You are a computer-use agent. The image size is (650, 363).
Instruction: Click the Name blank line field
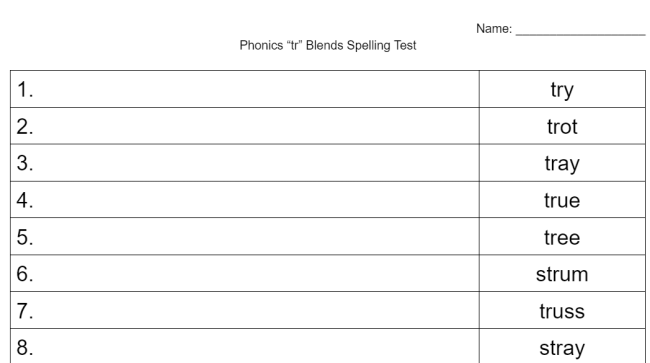pyautogui.click(x=580, y=30)
